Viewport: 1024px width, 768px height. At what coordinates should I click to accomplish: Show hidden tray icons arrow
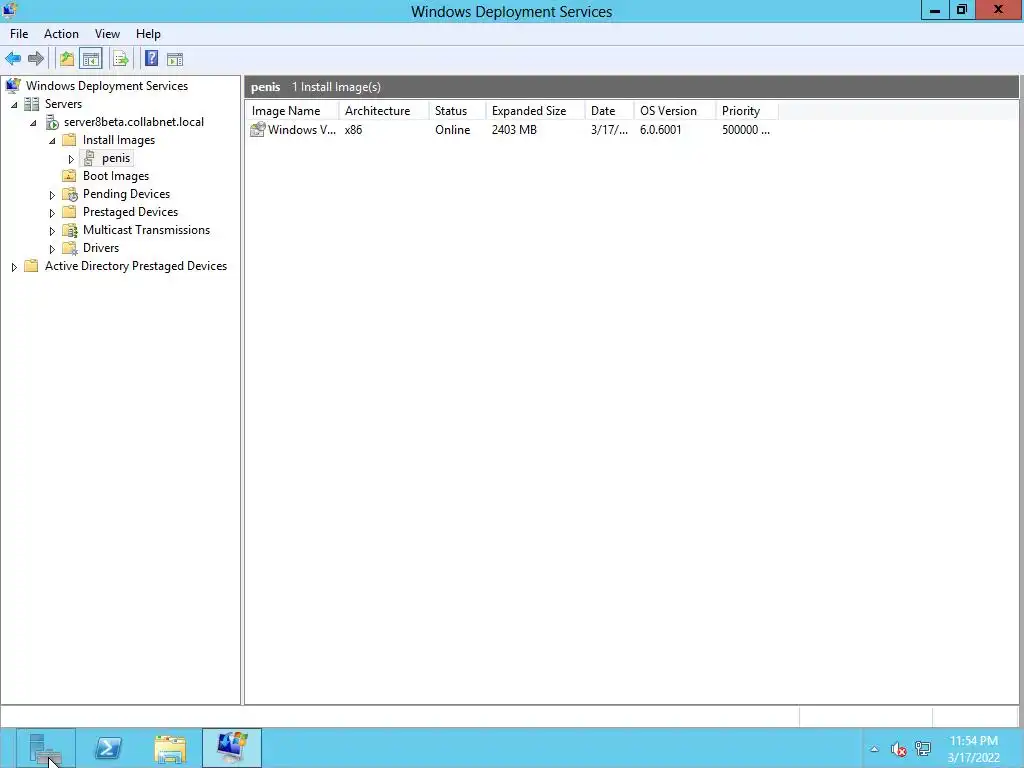874,749
